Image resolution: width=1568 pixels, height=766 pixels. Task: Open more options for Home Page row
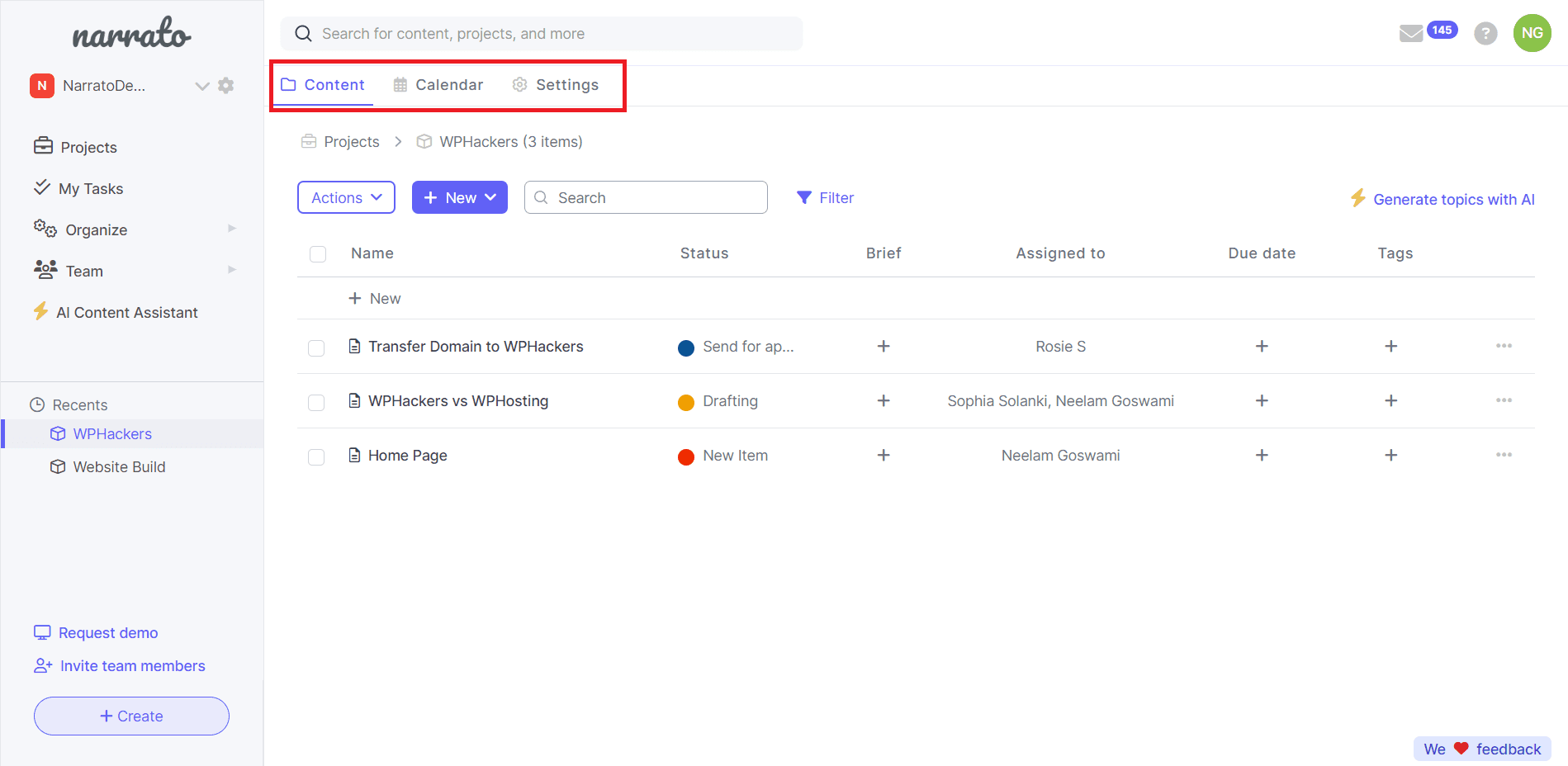[1504, 455]
